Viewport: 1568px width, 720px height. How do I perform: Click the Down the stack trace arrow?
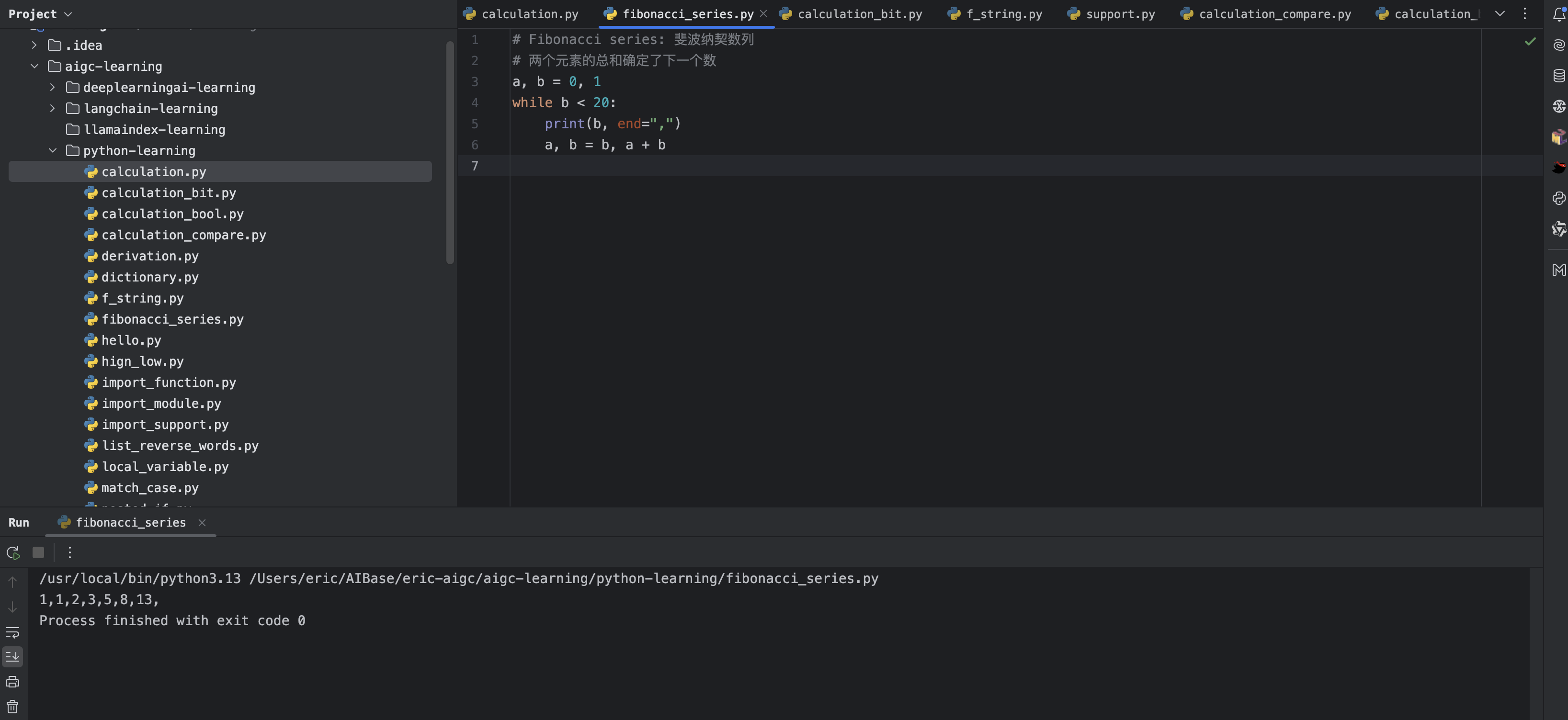click(x=12, y=607)
